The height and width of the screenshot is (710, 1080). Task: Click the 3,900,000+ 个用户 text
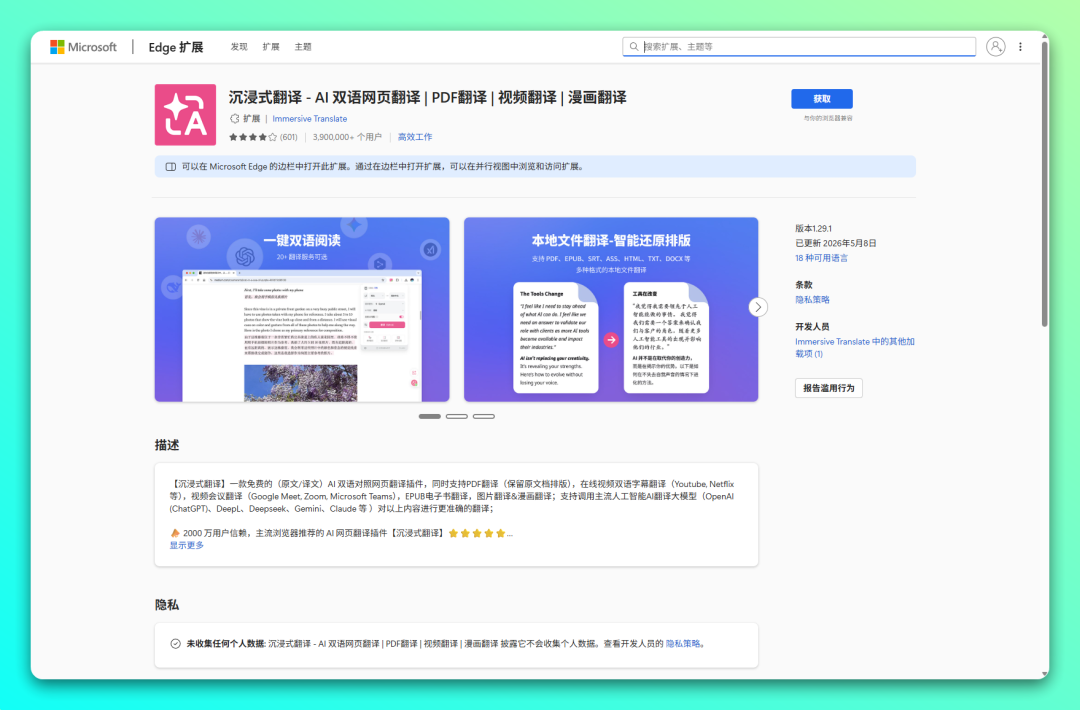[x=347, y=137]
